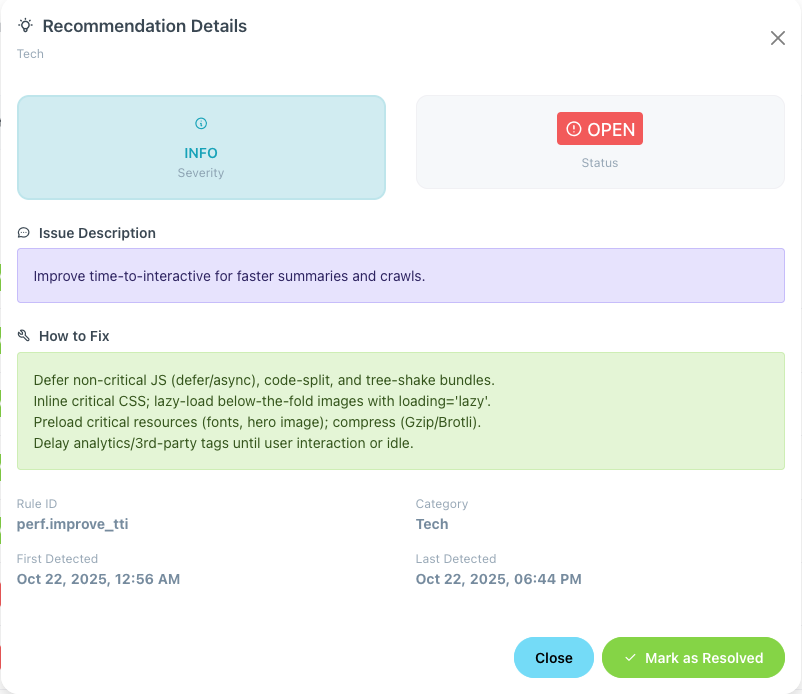Click the Tech subtitle under the heading

[30, 54]
